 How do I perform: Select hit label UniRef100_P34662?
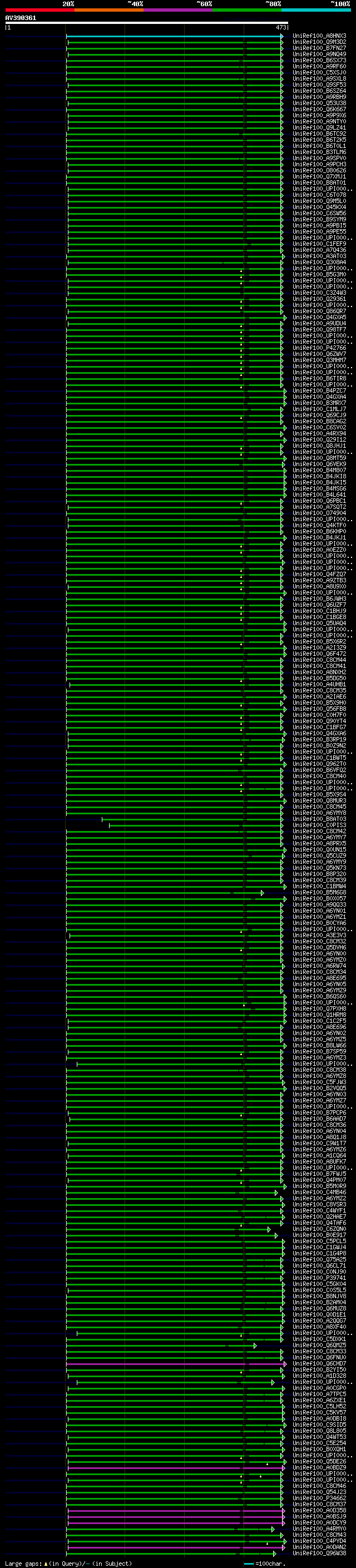(x=319, y=1498)
